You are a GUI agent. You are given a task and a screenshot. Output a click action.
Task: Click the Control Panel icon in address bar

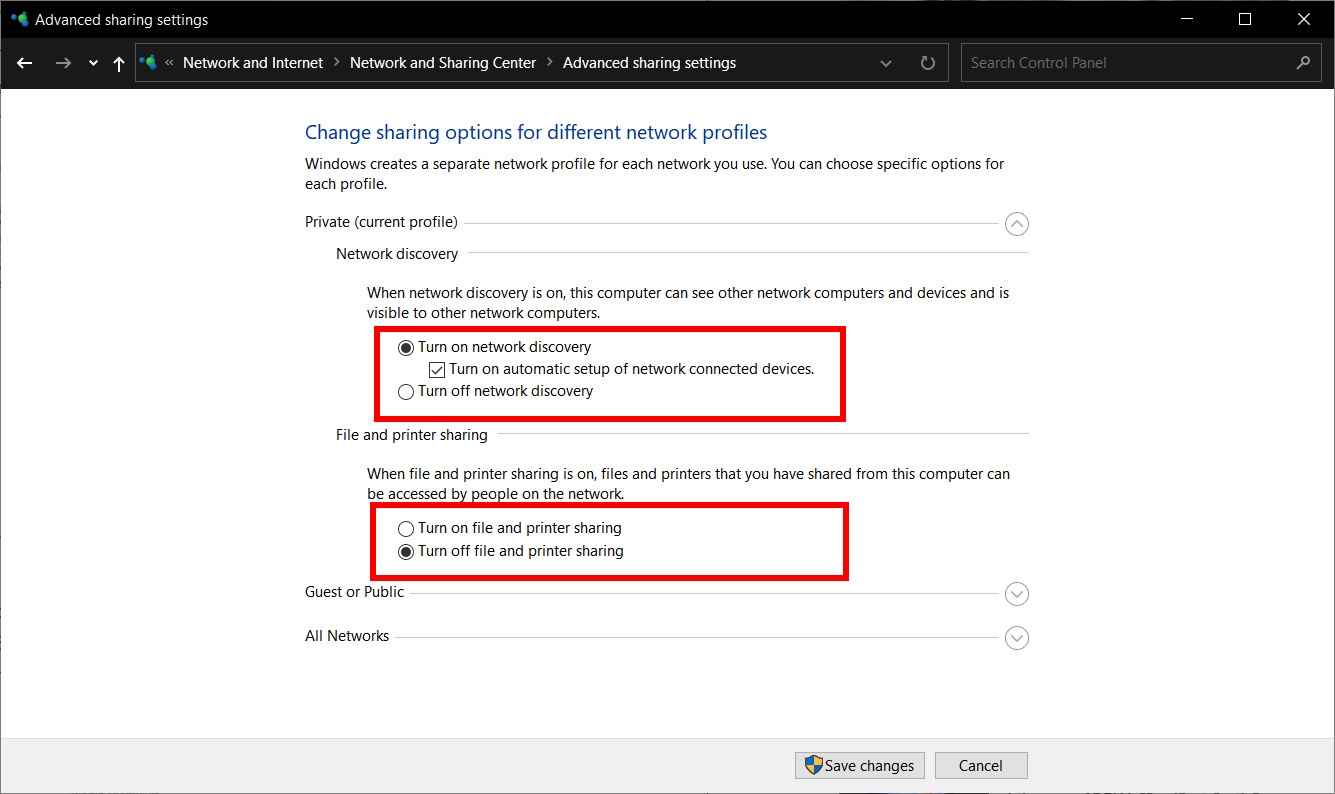coord(149,62)
